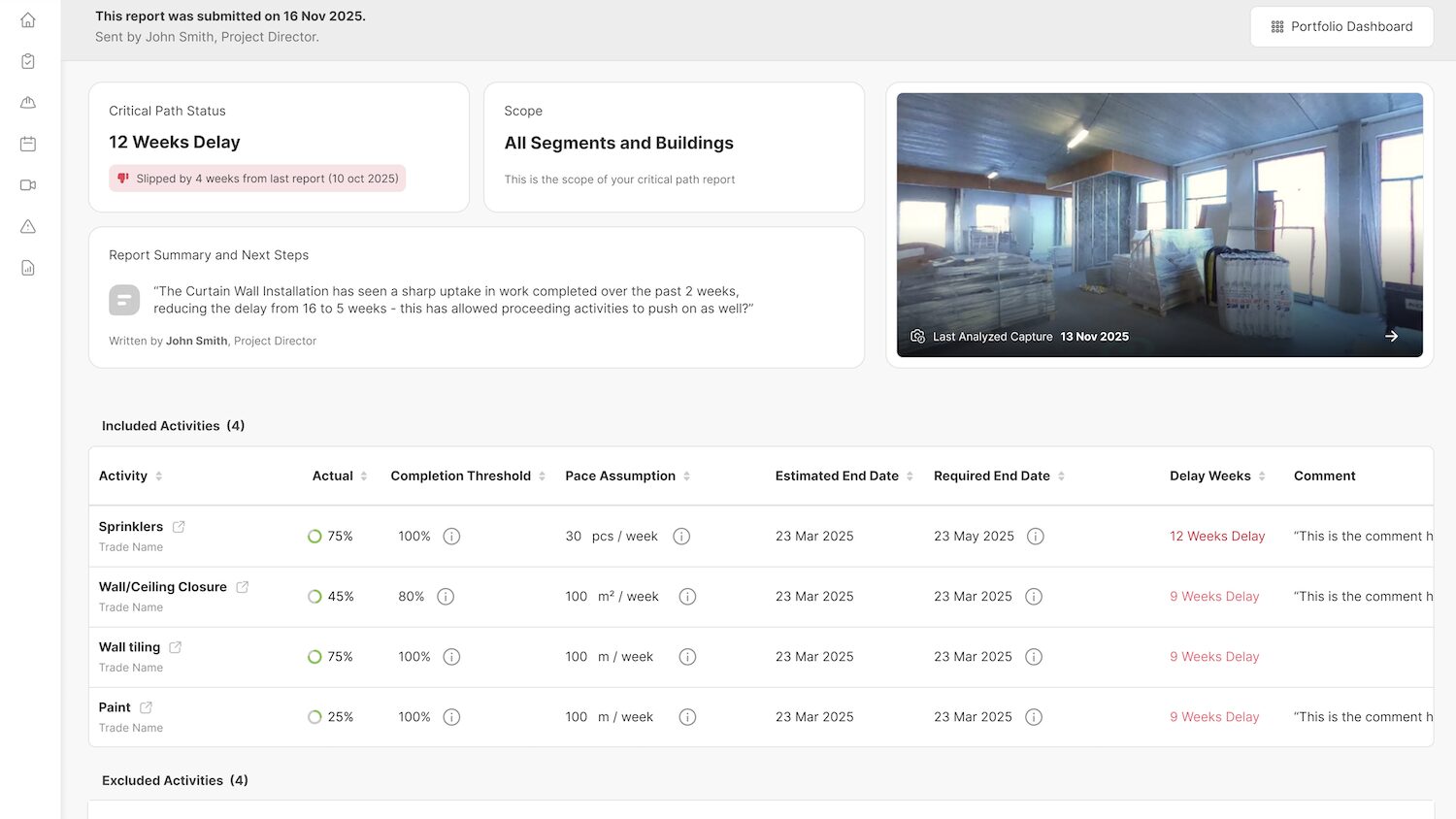
Task: Open the calendar icon in the sidebar
Action: click(x=28, y=143)
